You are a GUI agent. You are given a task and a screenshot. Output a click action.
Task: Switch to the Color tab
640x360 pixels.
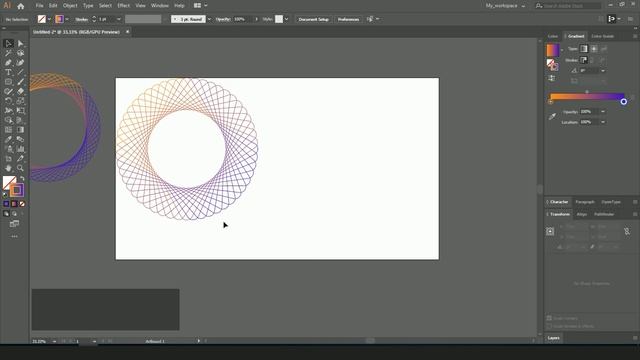tap(553, 36)
